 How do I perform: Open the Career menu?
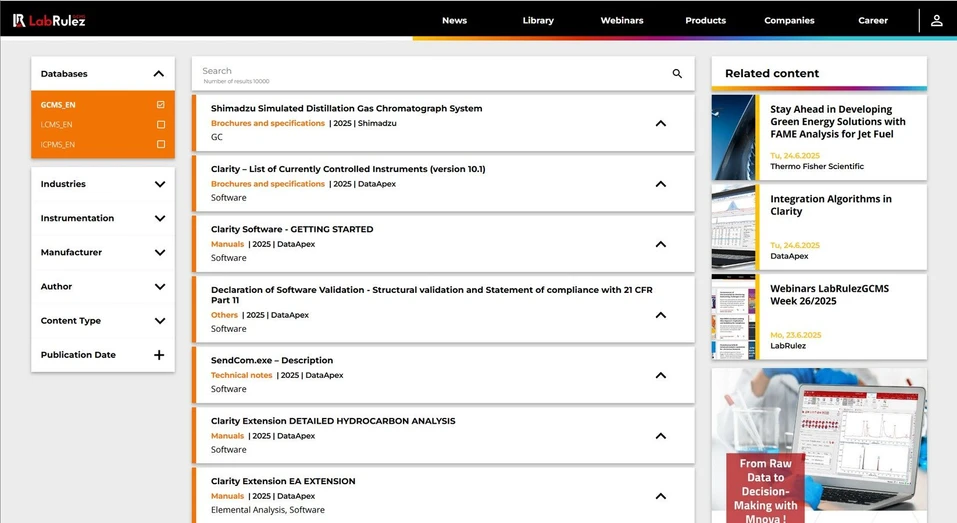click(x=873, y=20)
